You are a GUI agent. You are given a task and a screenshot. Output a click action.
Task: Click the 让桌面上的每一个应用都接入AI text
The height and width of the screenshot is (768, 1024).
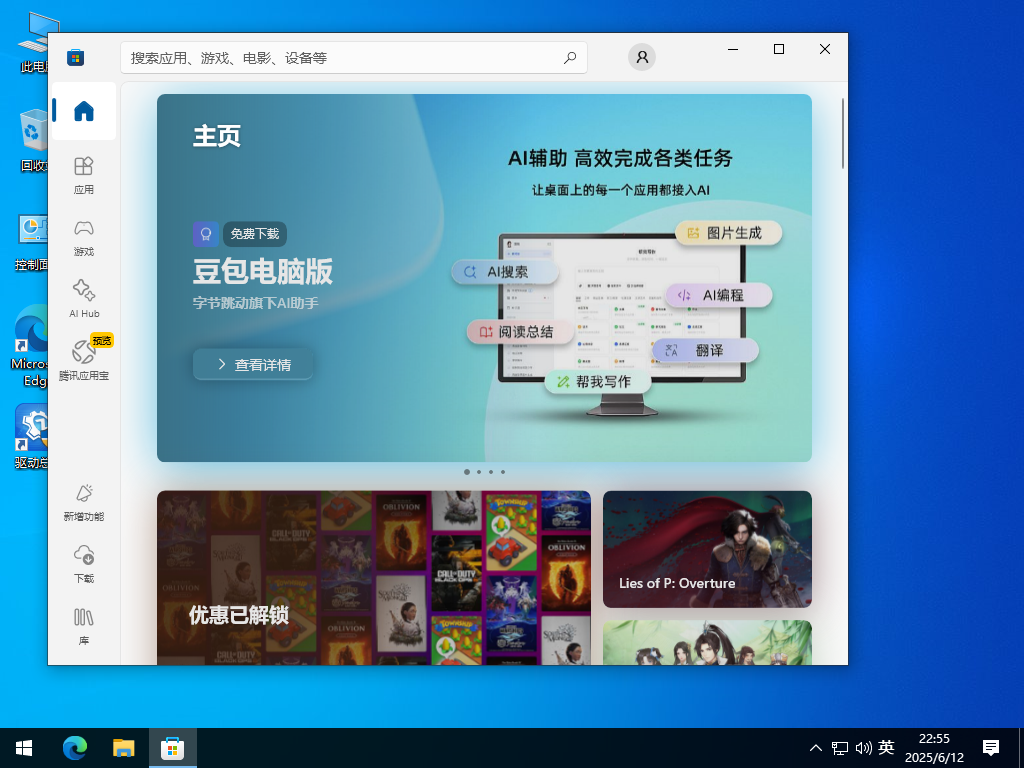click(620, 190)
